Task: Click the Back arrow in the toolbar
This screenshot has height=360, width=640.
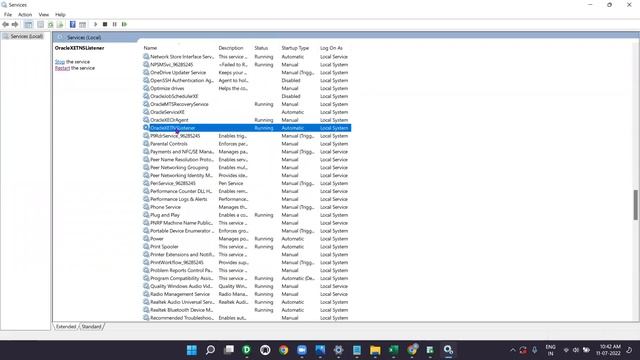Action: tap(5, 24)
